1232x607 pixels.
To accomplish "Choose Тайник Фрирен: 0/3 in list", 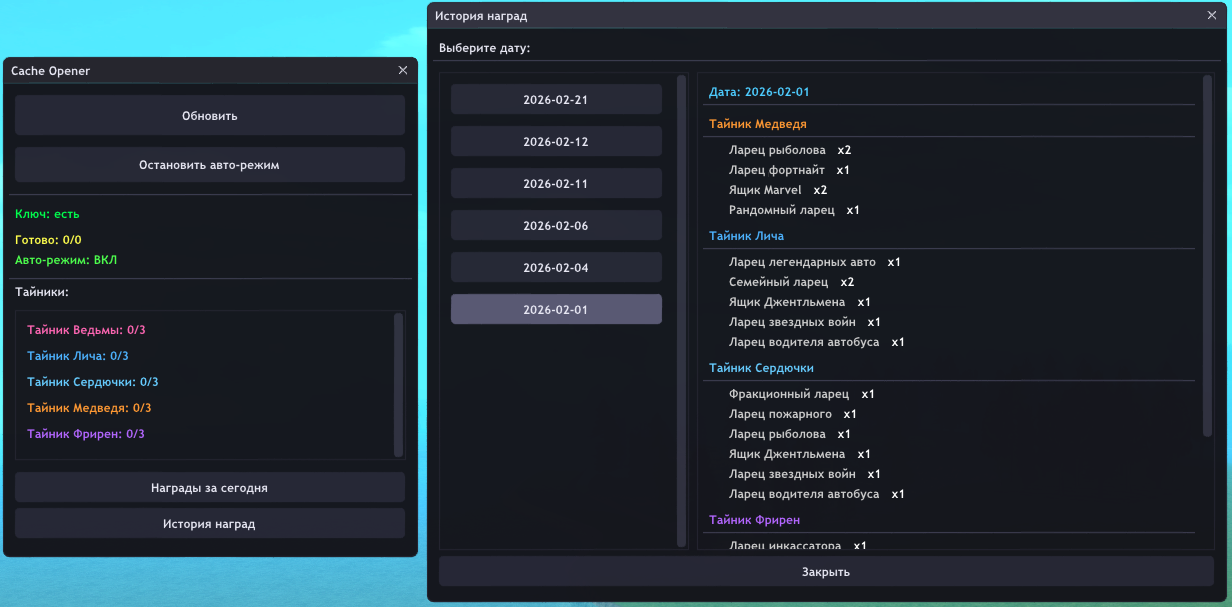I will tap(86, 434).
